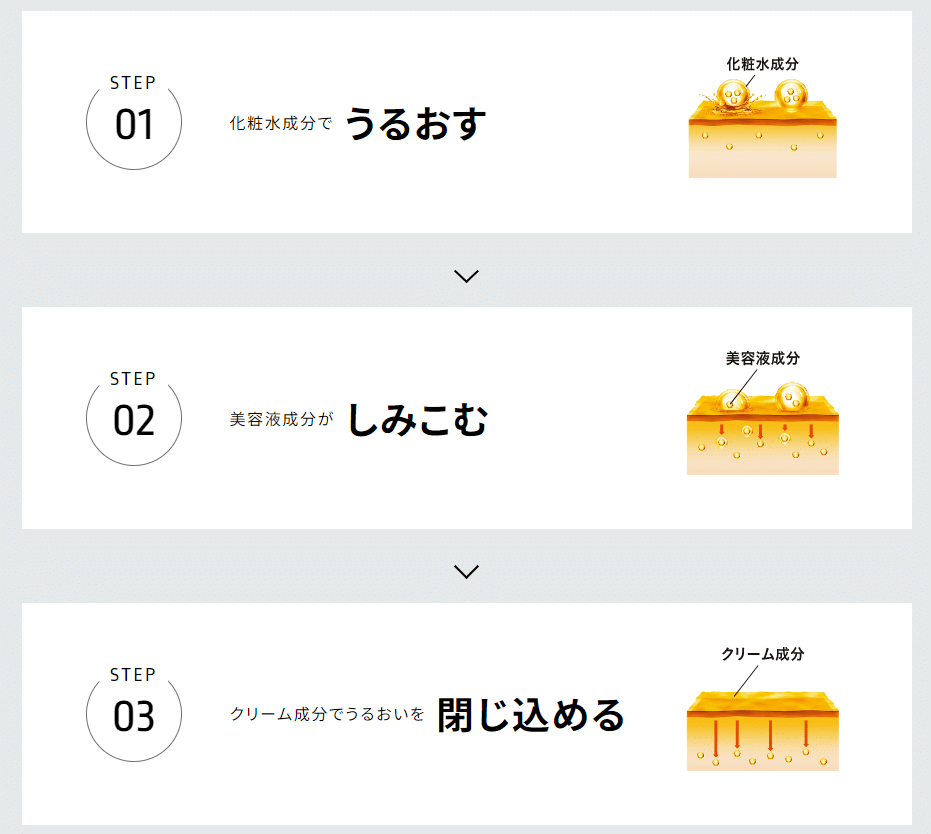Click the STEP 01 circle badge
The width and height of the screenshot is (931, 834).
pyautogui.click(x=134, y=122)
